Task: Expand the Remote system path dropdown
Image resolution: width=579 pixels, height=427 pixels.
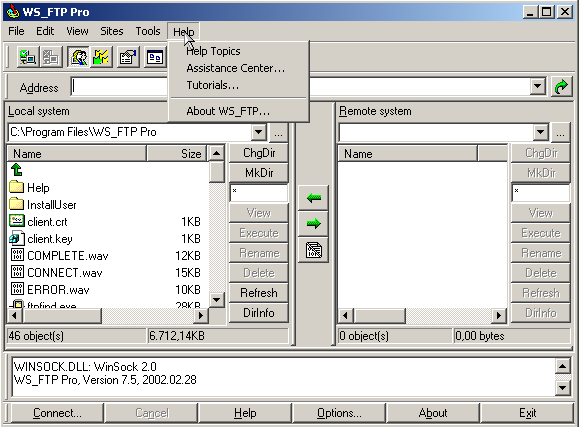Action: pyautogui.click(x=541, y=132)
